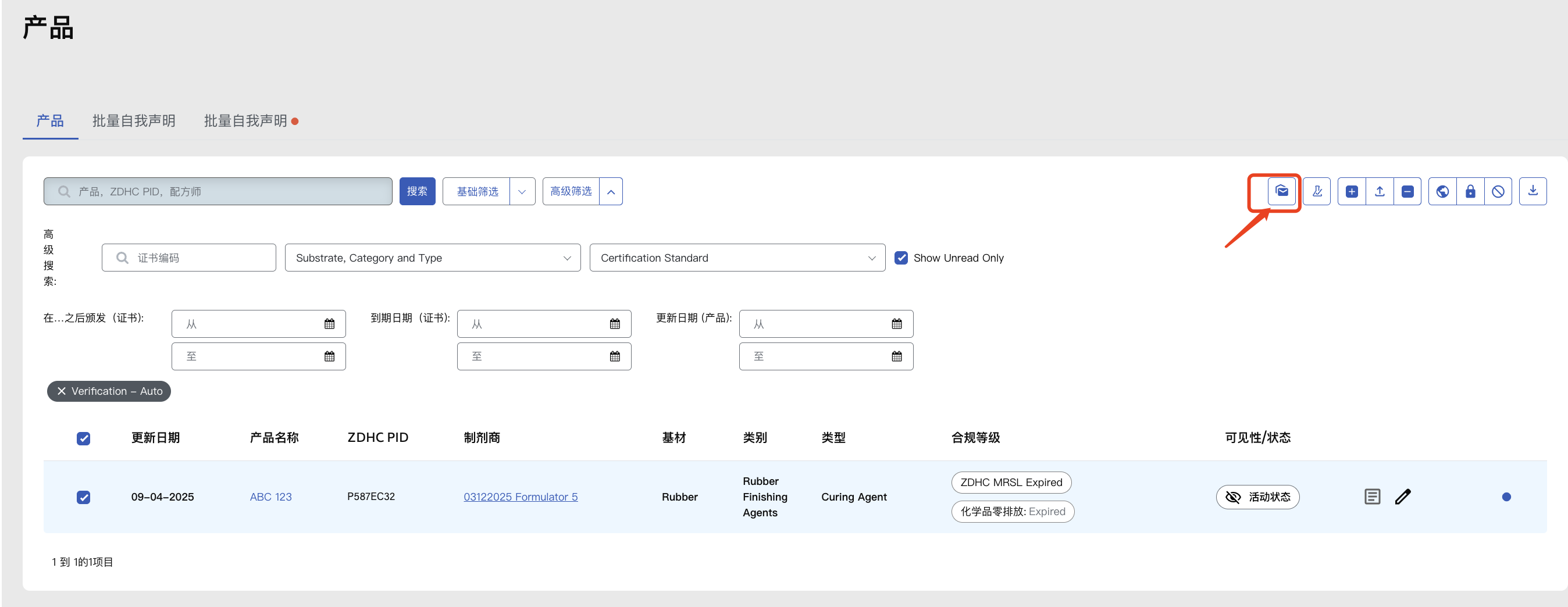Click the padlock private visibility icon

click(1470, 192)
